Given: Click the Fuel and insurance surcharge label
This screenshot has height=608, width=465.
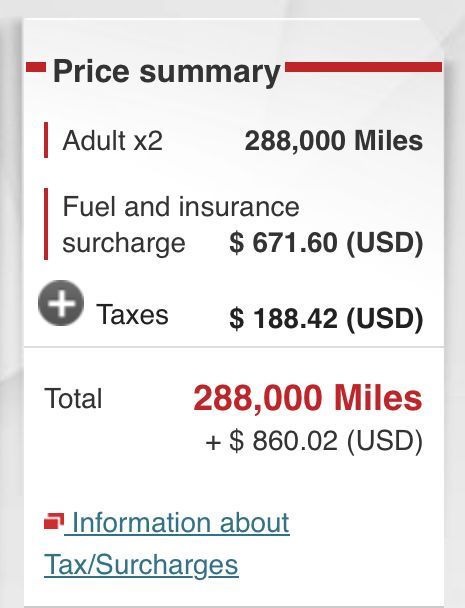Looking at the screenshot, I should pos(181,225).
